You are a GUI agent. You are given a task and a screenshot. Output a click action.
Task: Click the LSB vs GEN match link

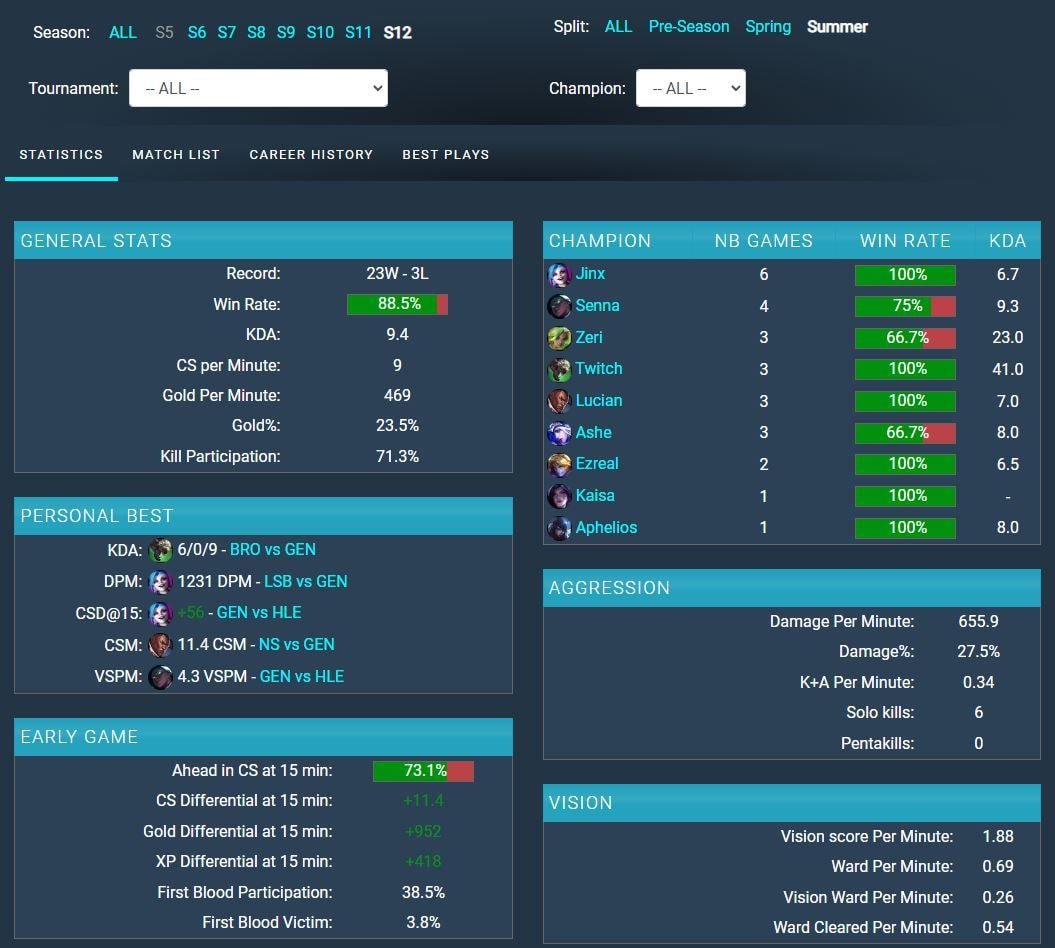pyautogui.click(x=305, y=581)
